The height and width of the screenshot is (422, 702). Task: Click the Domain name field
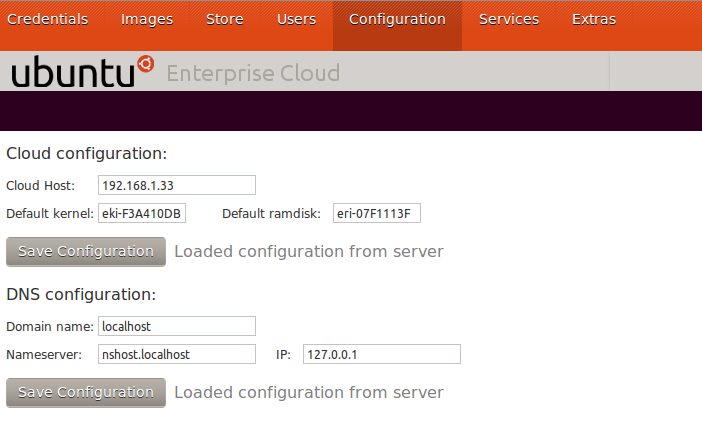click(177, 326)
